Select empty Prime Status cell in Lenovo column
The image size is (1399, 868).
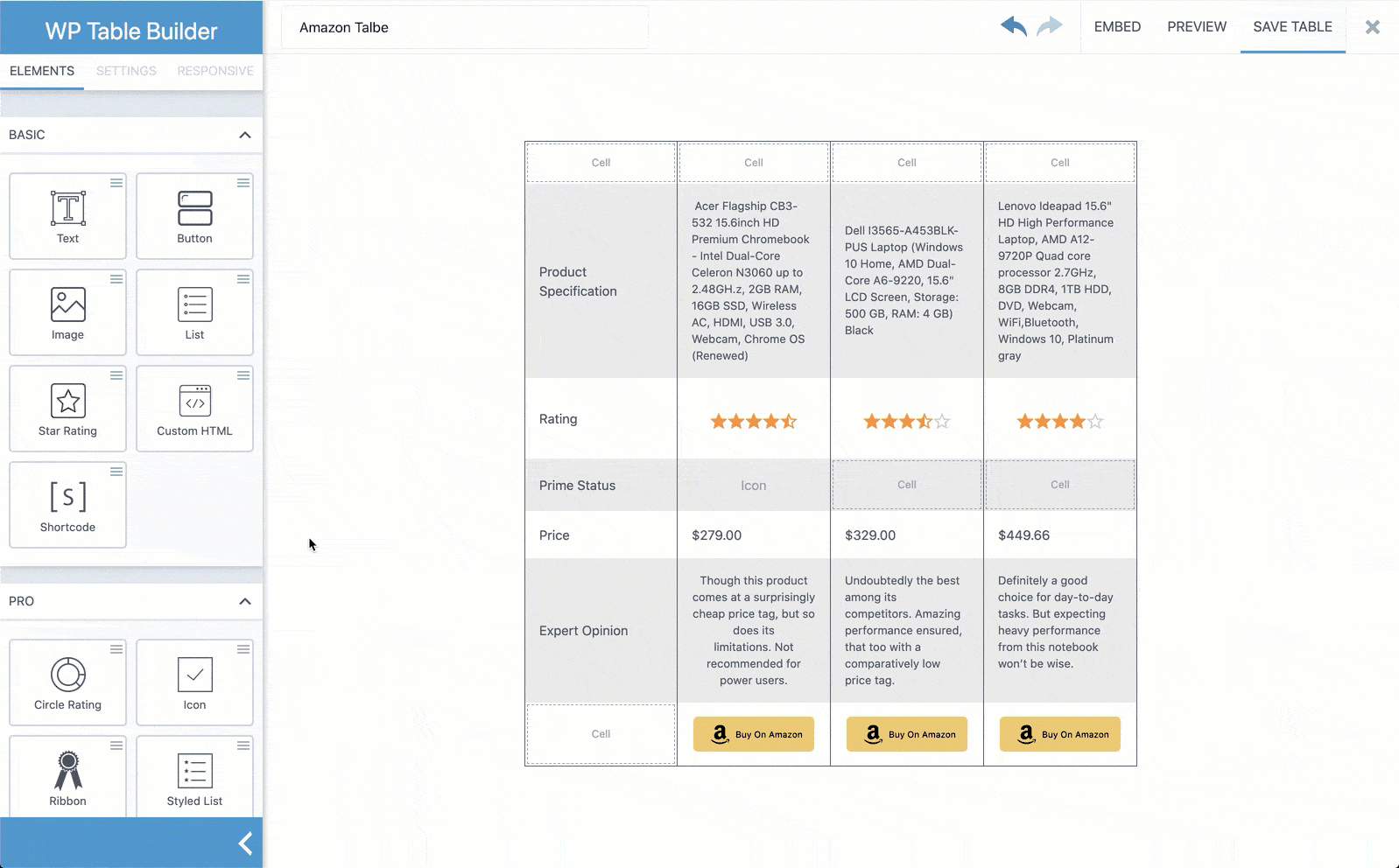(x=1060, y=485)
